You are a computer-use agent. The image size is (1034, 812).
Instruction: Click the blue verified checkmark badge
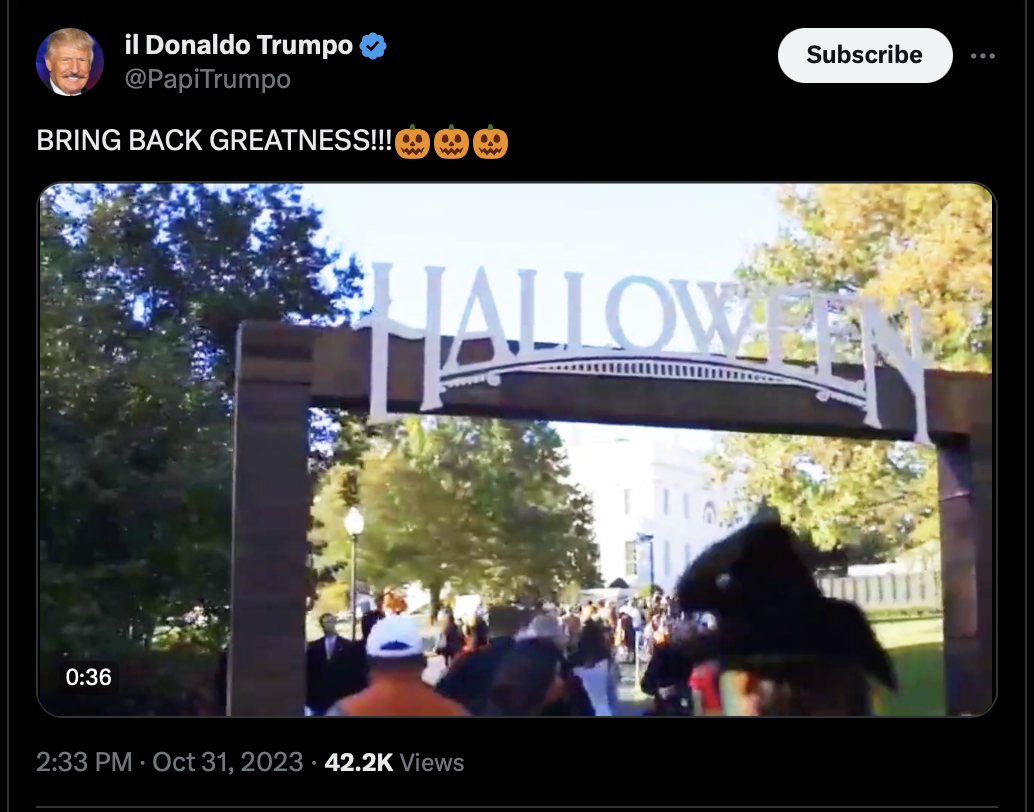point(373,46)
